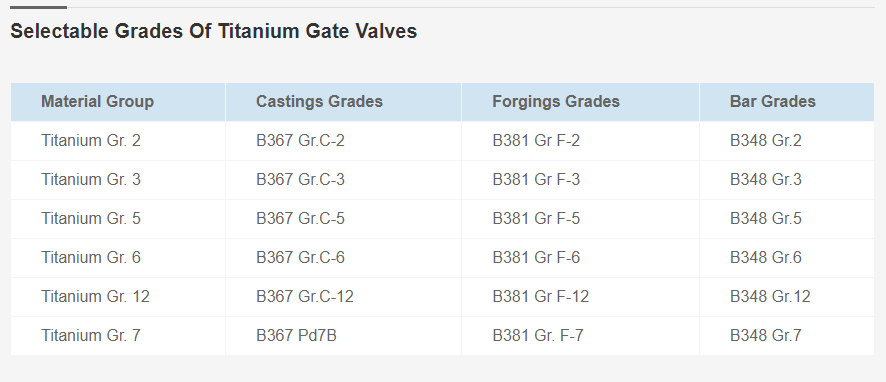
Task: Click the Bar Grades column header
Action: [x=787, y=102]
